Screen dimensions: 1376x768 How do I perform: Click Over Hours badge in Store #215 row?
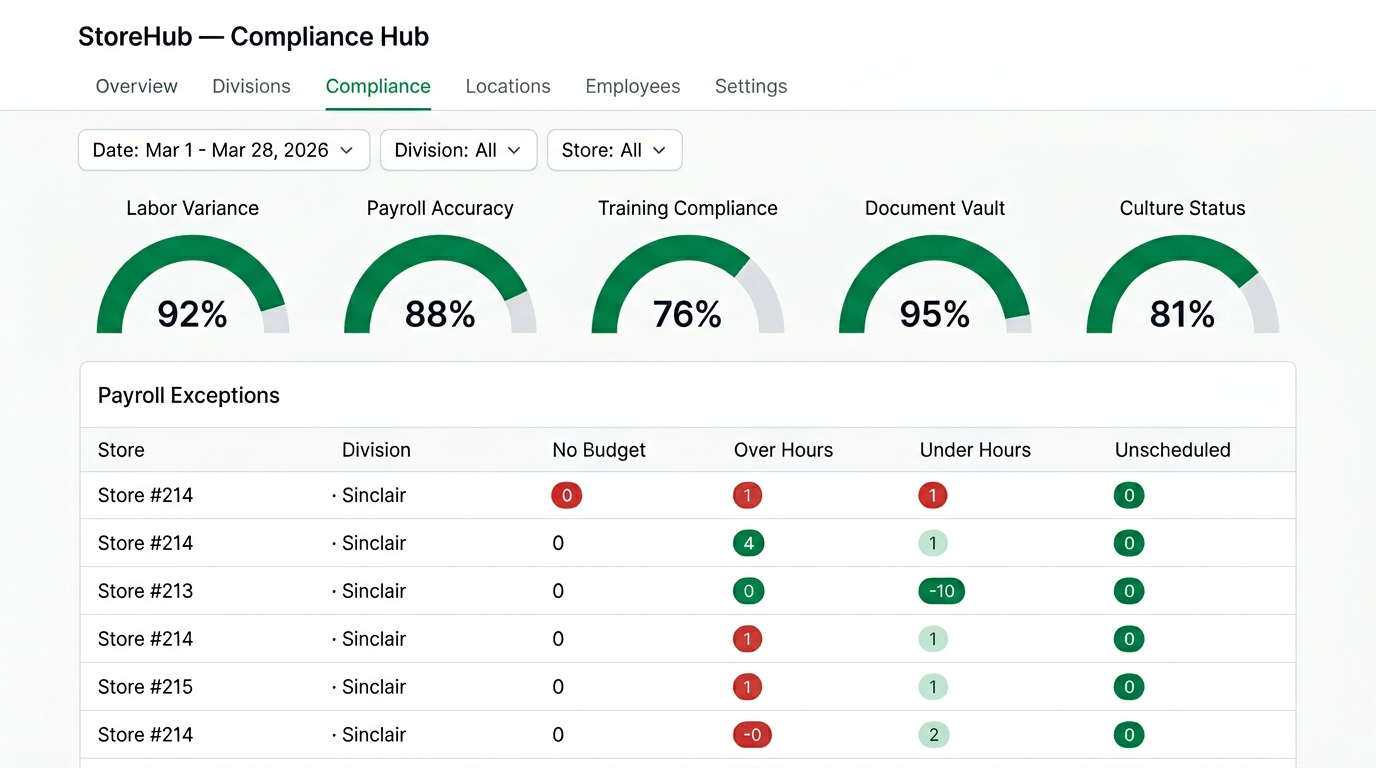click(x=747, y=687)
